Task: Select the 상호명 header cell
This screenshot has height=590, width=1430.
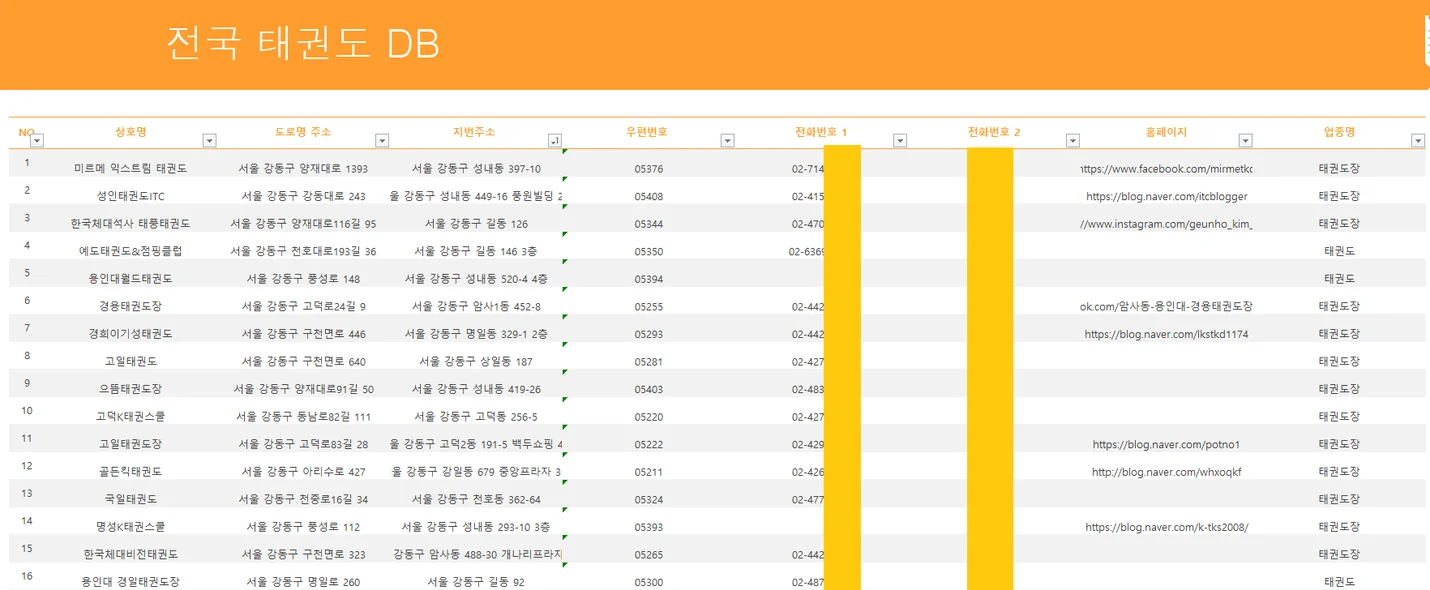Action: pos(131,132)
